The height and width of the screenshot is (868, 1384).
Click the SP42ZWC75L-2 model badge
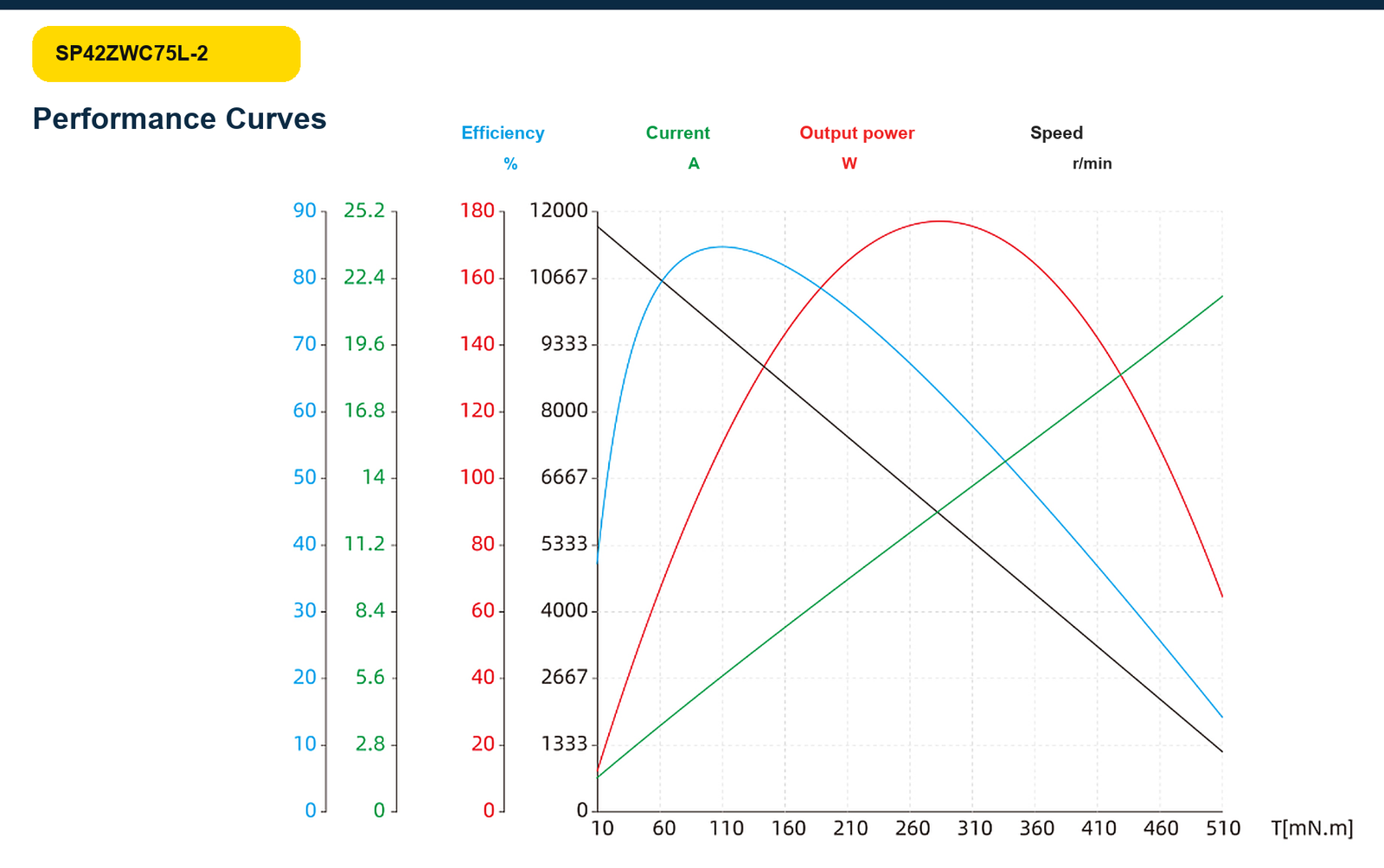(166, 54)
